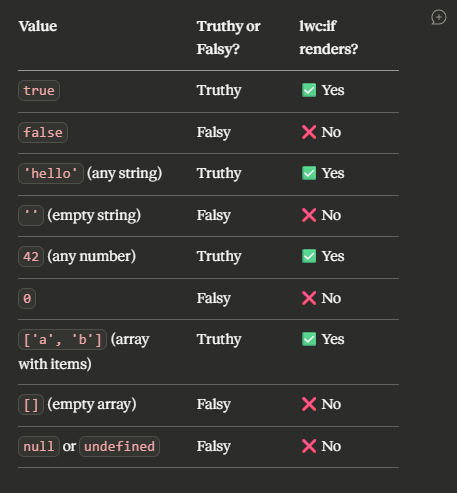Click the red X in the null or undefined row

(x=309, y=446)
